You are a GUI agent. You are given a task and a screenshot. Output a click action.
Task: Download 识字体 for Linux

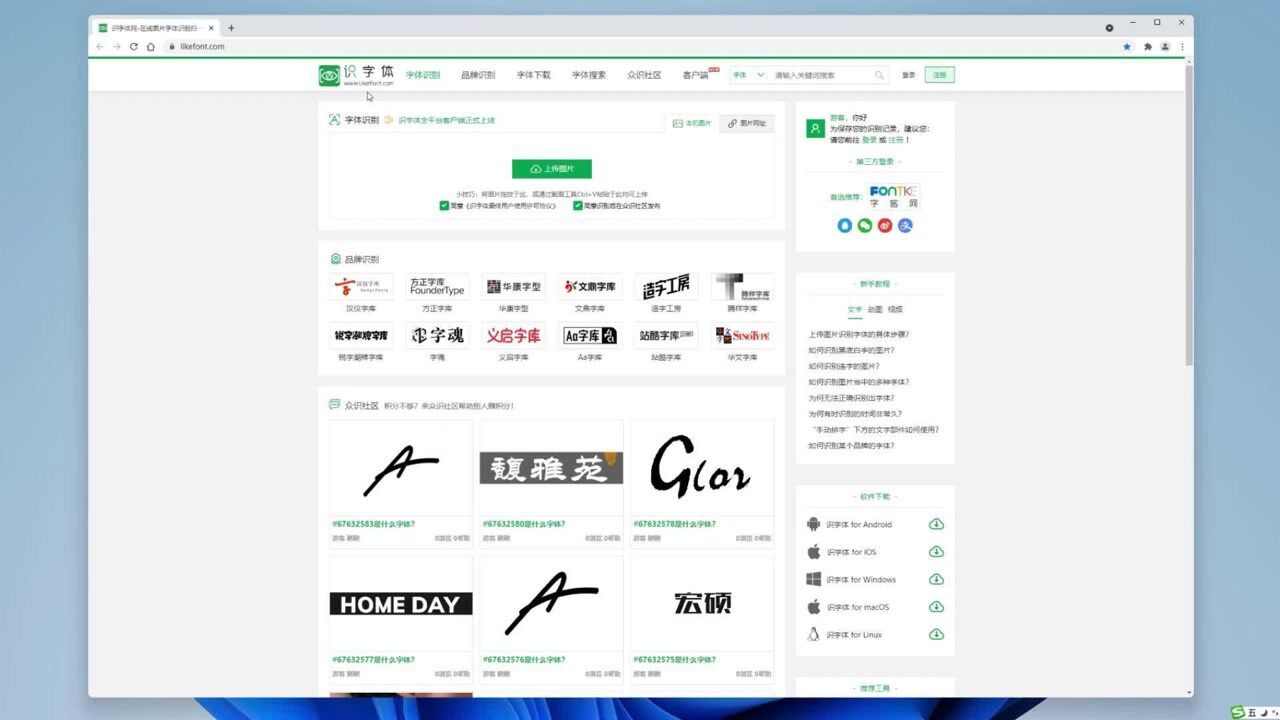click(936, 634)
